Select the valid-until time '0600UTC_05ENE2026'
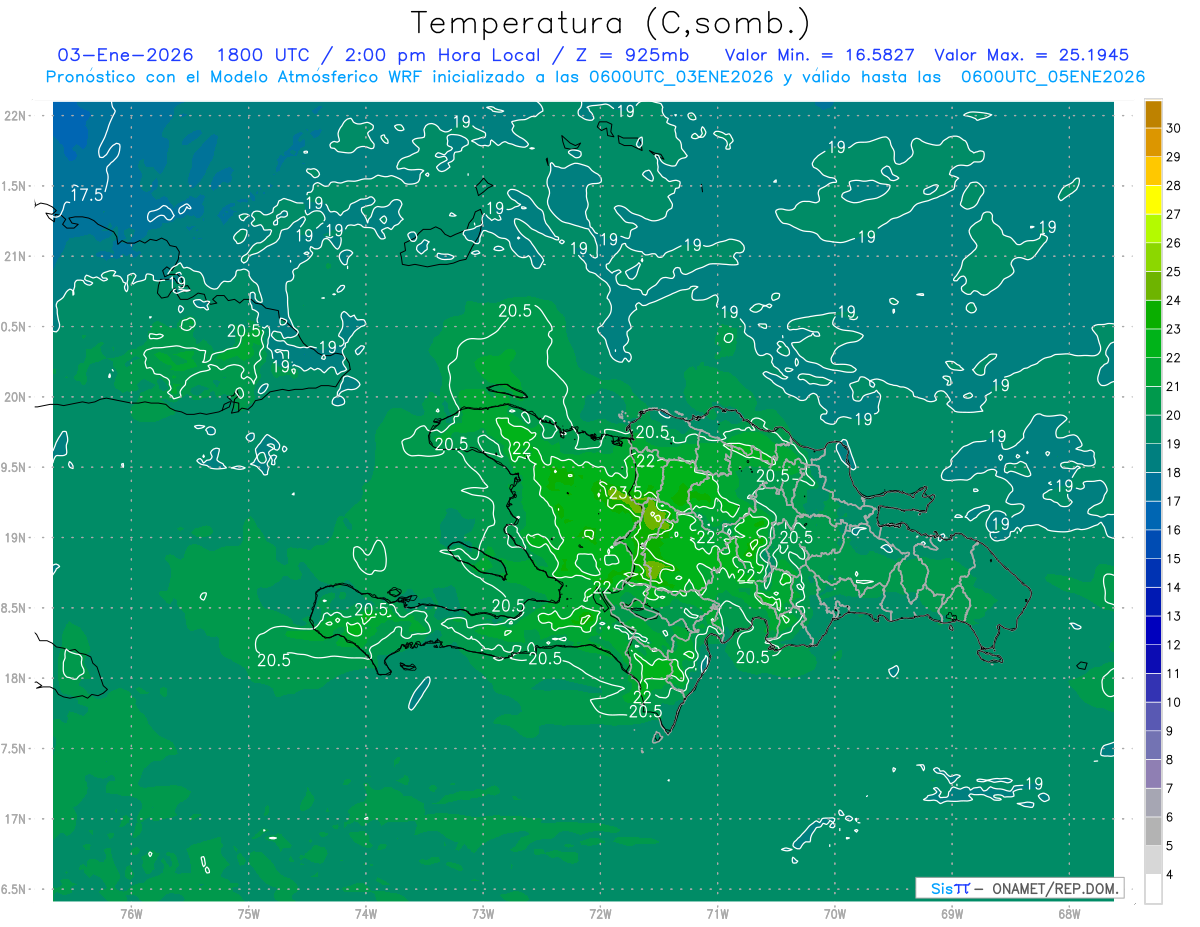 tap(1053, 77)
